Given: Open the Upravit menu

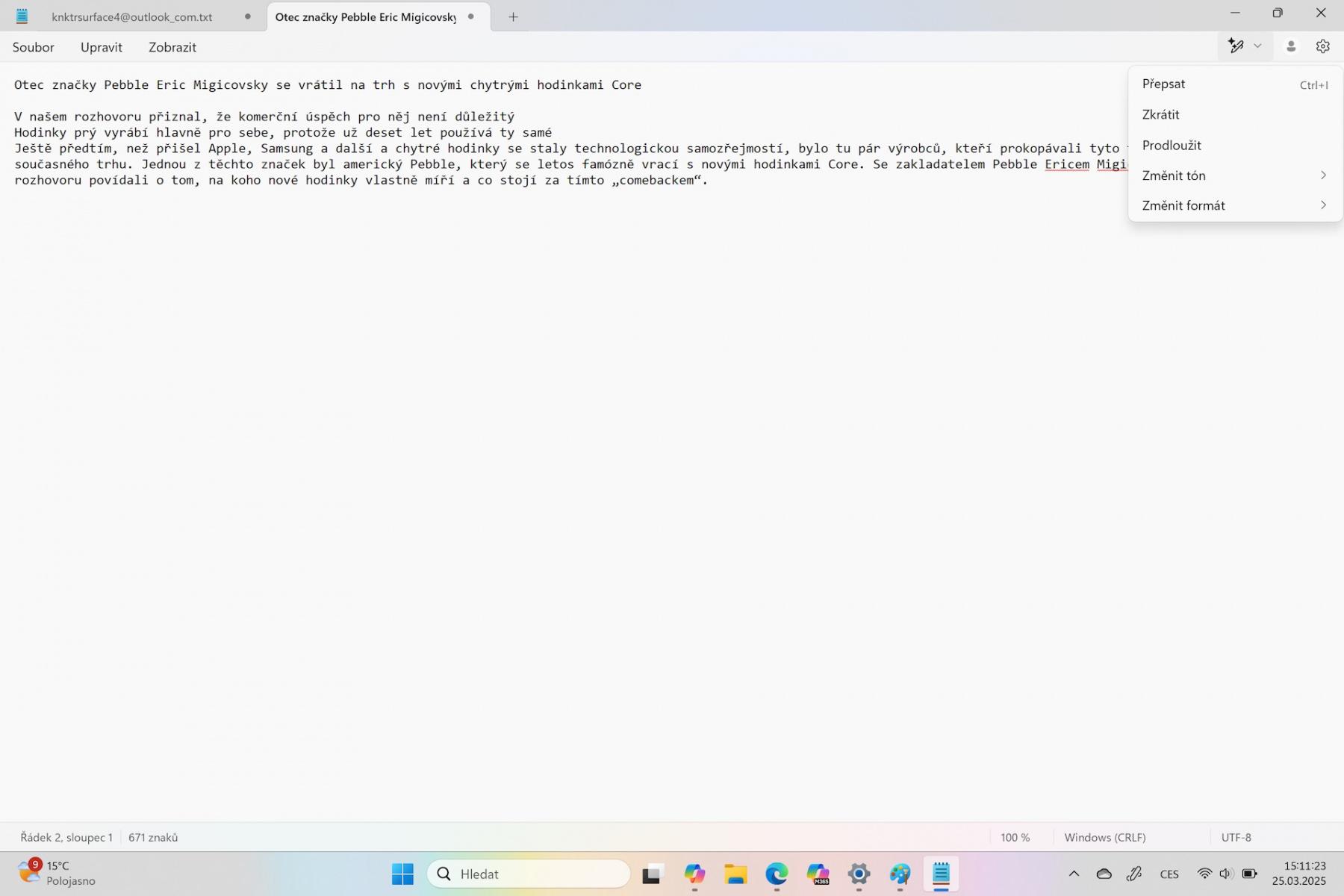Looking at the screenshot, I should (102, 47).
